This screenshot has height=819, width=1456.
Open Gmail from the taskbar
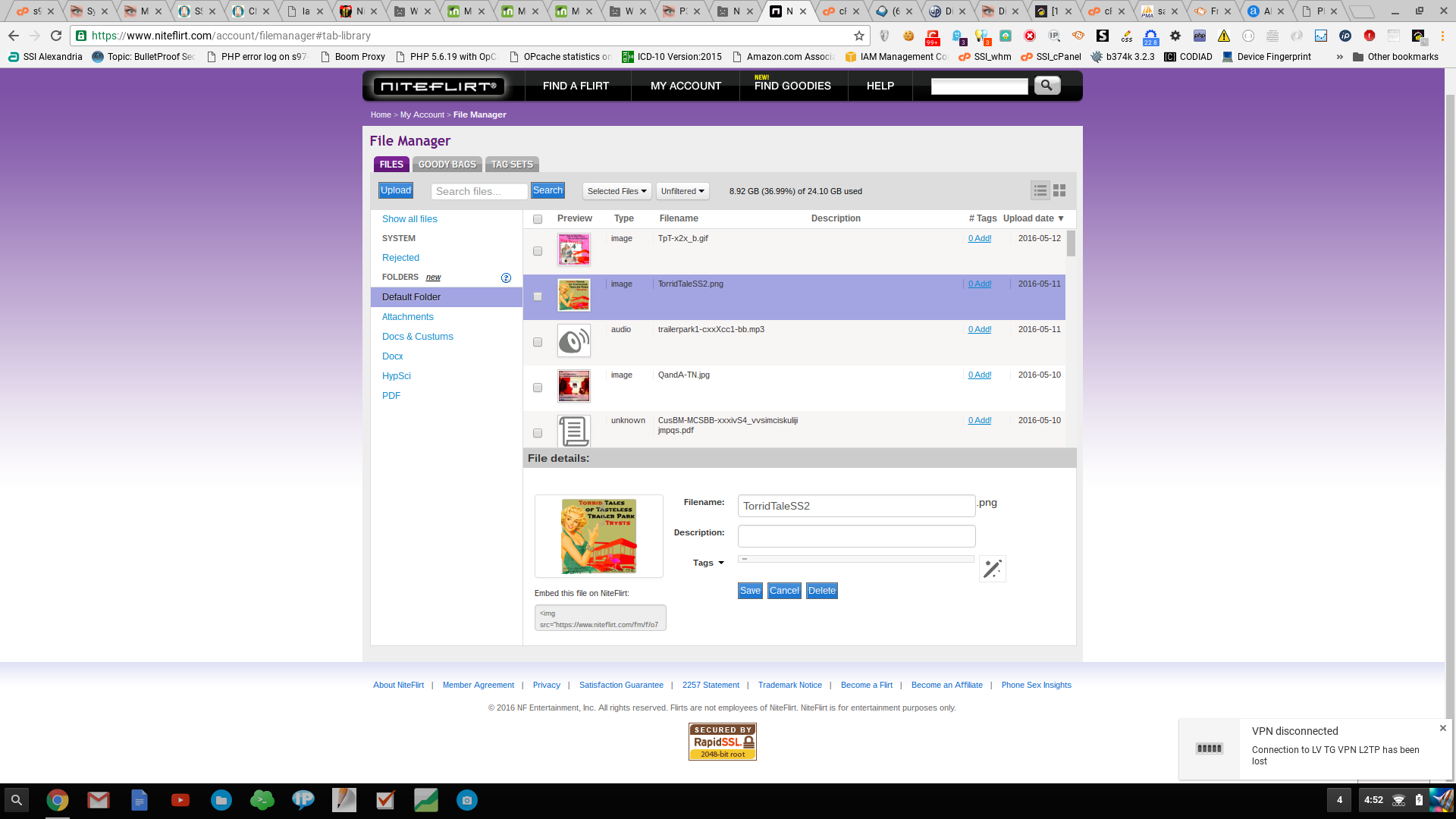point(98,800)
